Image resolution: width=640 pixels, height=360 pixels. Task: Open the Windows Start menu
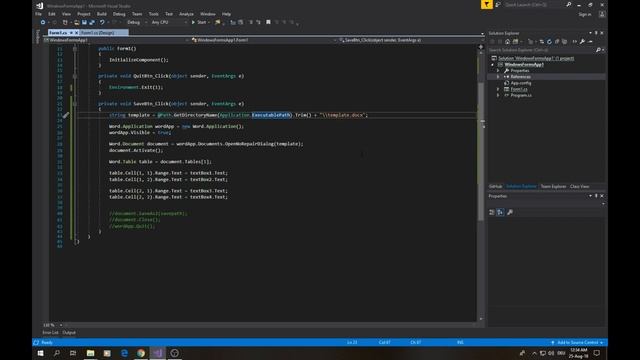[40, 353]
